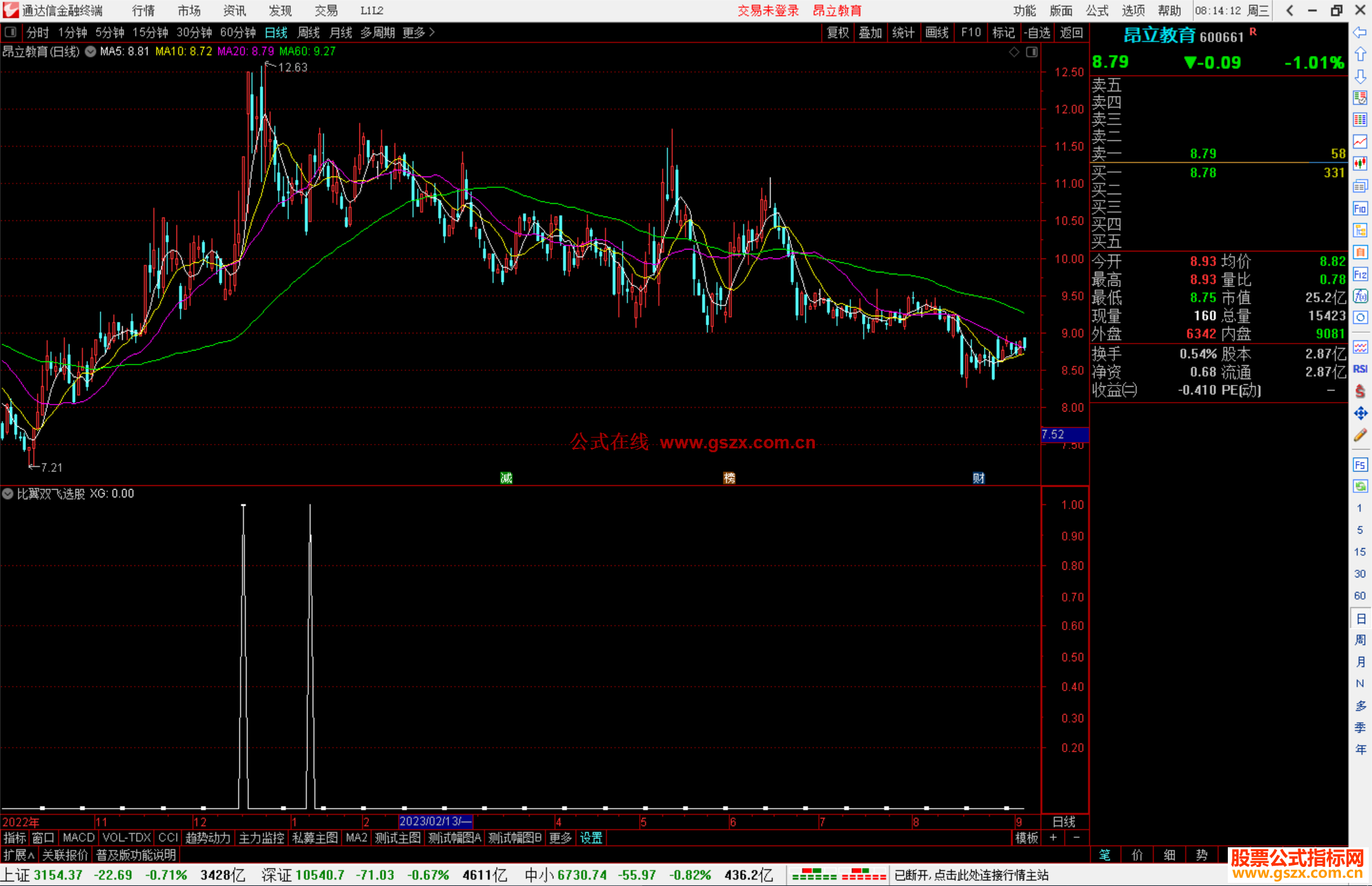Image resolution: width=1372 pixels, height=886 pixels.
Task: Click the back arrow sidebar icon
Action: coord(1360,32)
